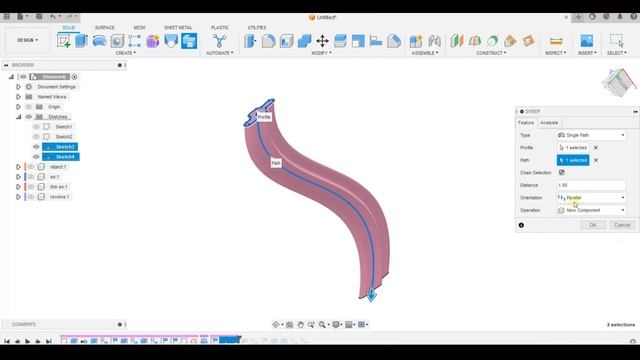640x360 pixels.
Task: Select the Combine tool icon
Action: (304, 41)
